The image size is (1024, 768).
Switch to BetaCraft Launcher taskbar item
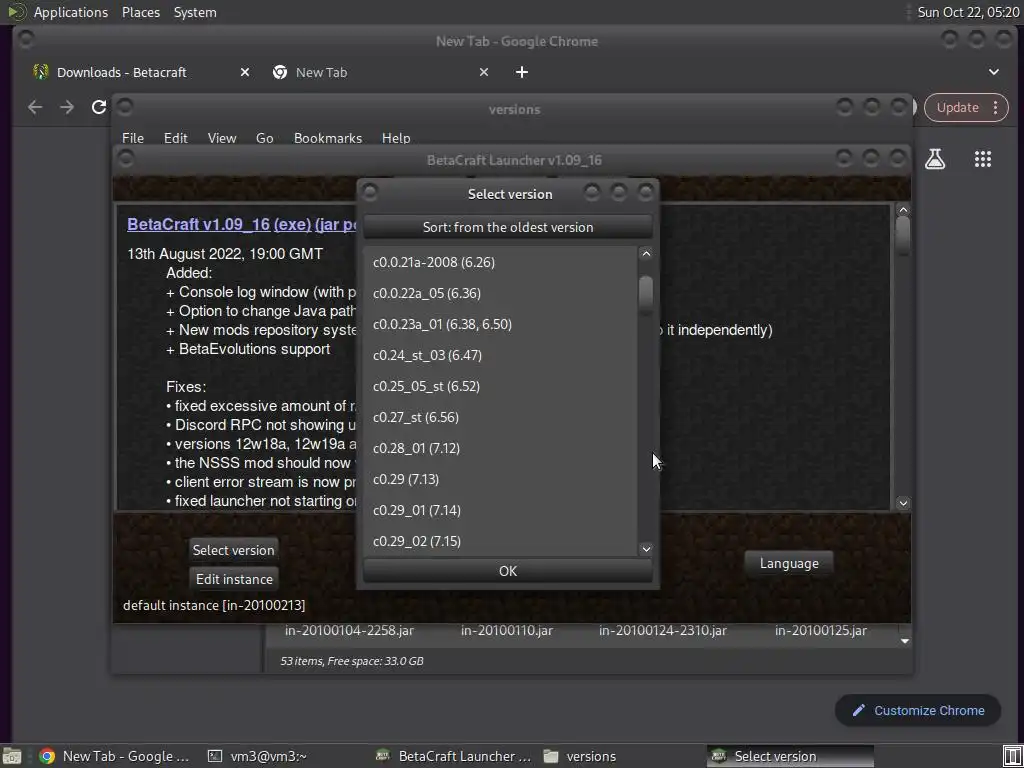(454, 756)
